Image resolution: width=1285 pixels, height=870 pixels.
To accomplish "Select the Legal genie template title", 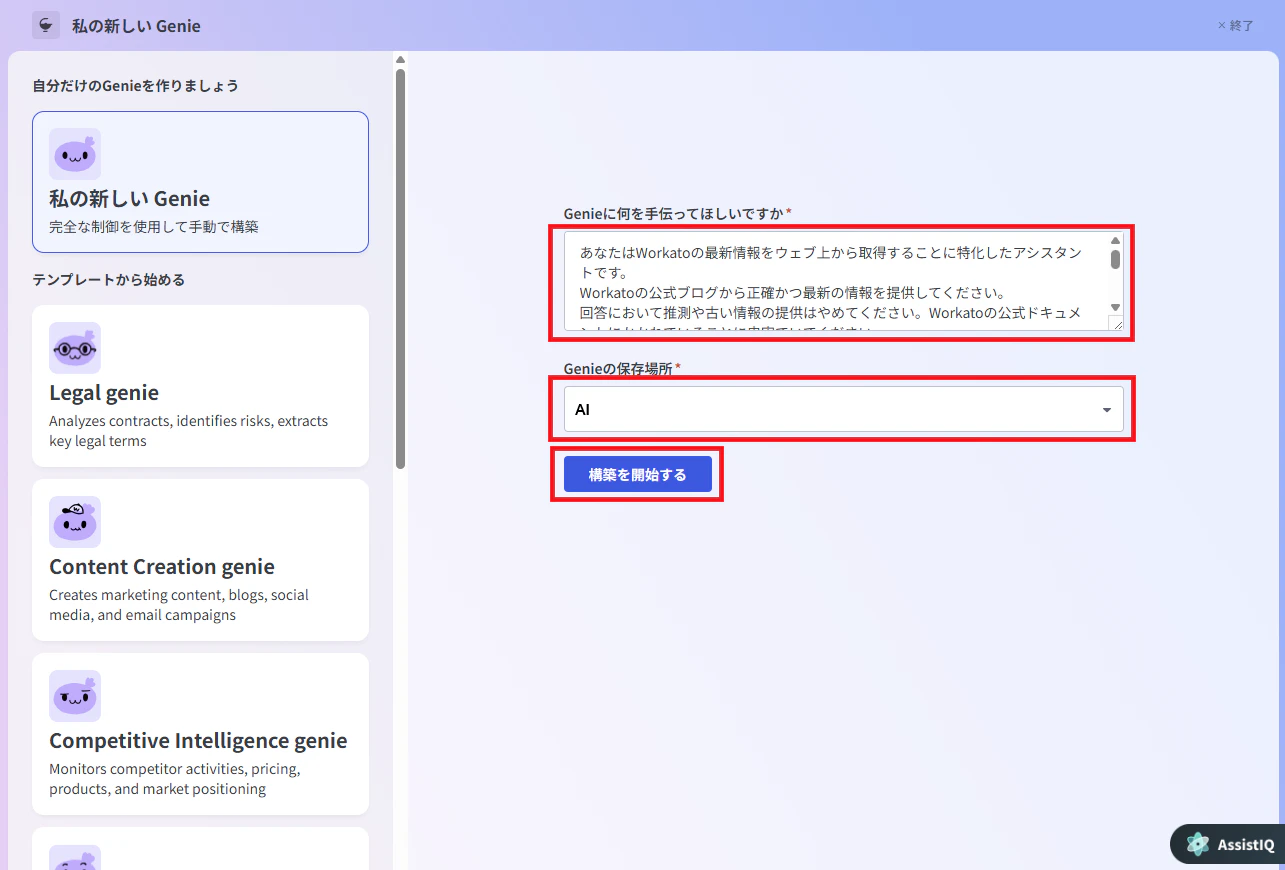I will click(104, 392).
